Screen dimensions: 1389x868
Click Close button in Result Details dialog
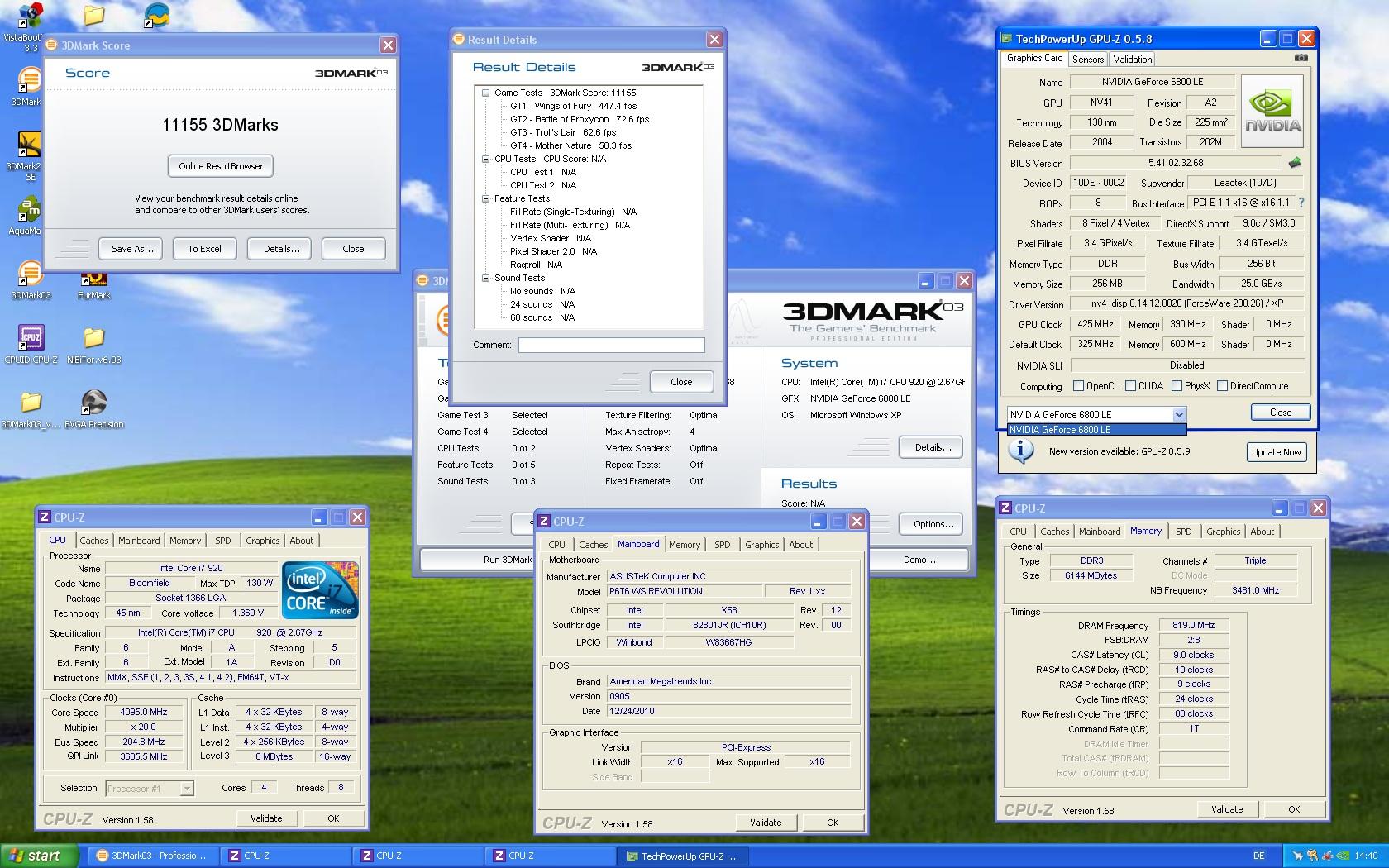pos(681,382)
